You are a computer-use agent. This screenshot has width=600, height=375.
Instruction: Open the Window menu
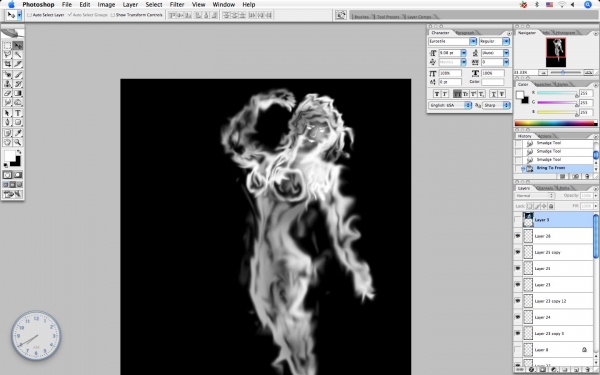tap(223, 5)
